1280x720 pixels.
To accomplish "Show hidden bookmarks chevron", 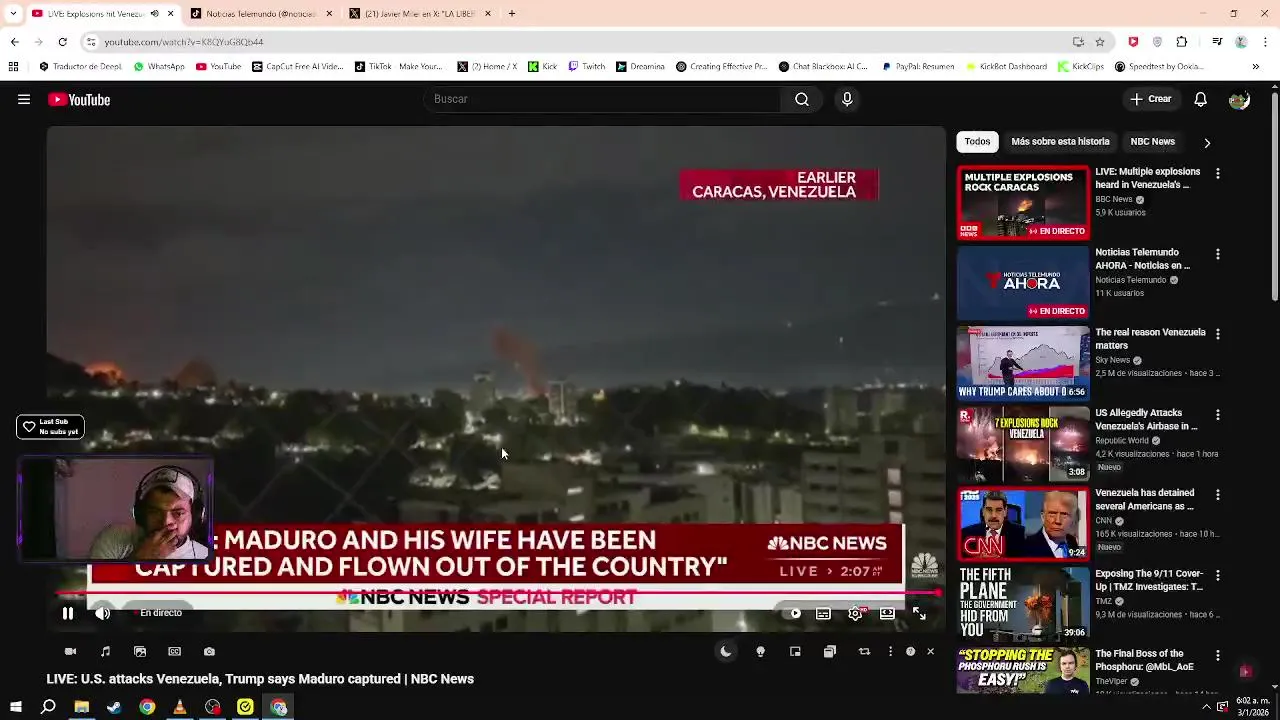I will point(1257,67).
